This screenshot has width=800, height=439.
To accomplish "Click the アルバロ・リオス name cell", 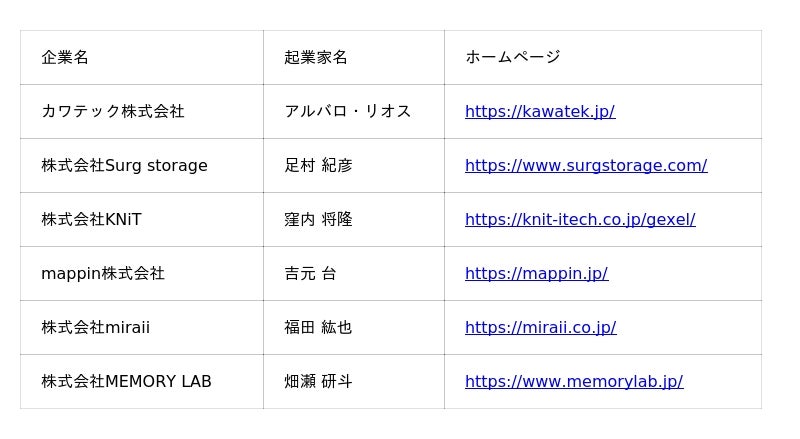I will point(348,111).
